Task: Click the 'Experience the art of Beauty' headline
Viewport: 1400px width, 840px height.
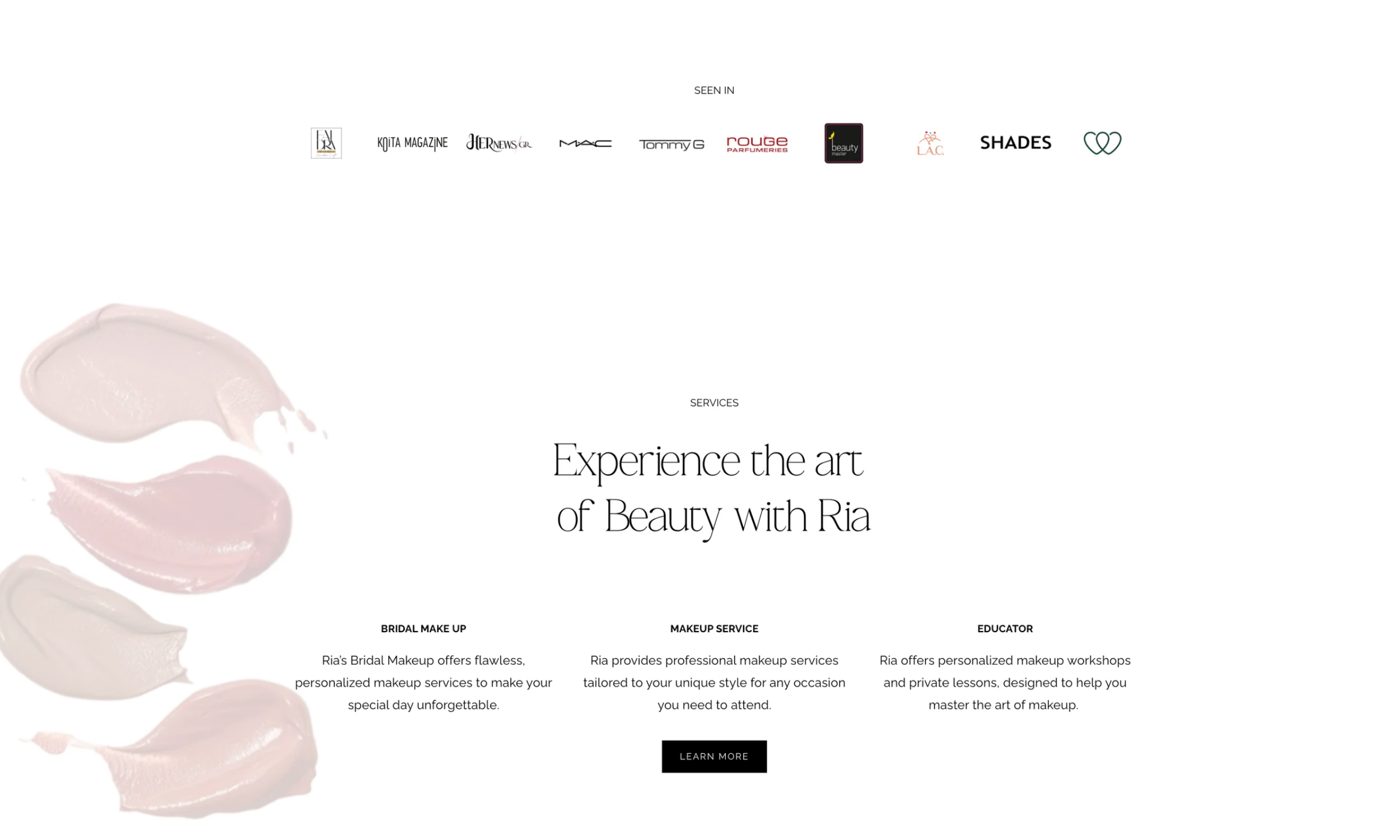Action: [713, 489]
